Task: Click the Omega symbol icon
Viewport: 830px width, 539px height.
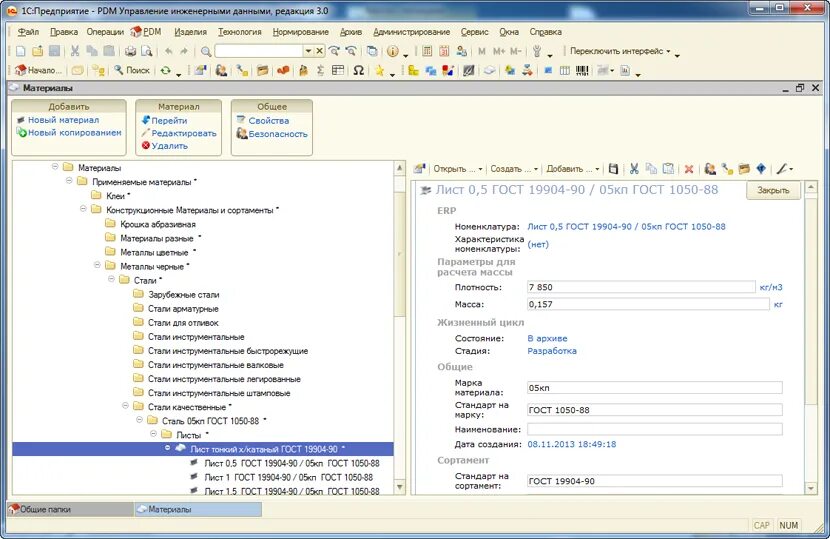Action: click(358, 70)
